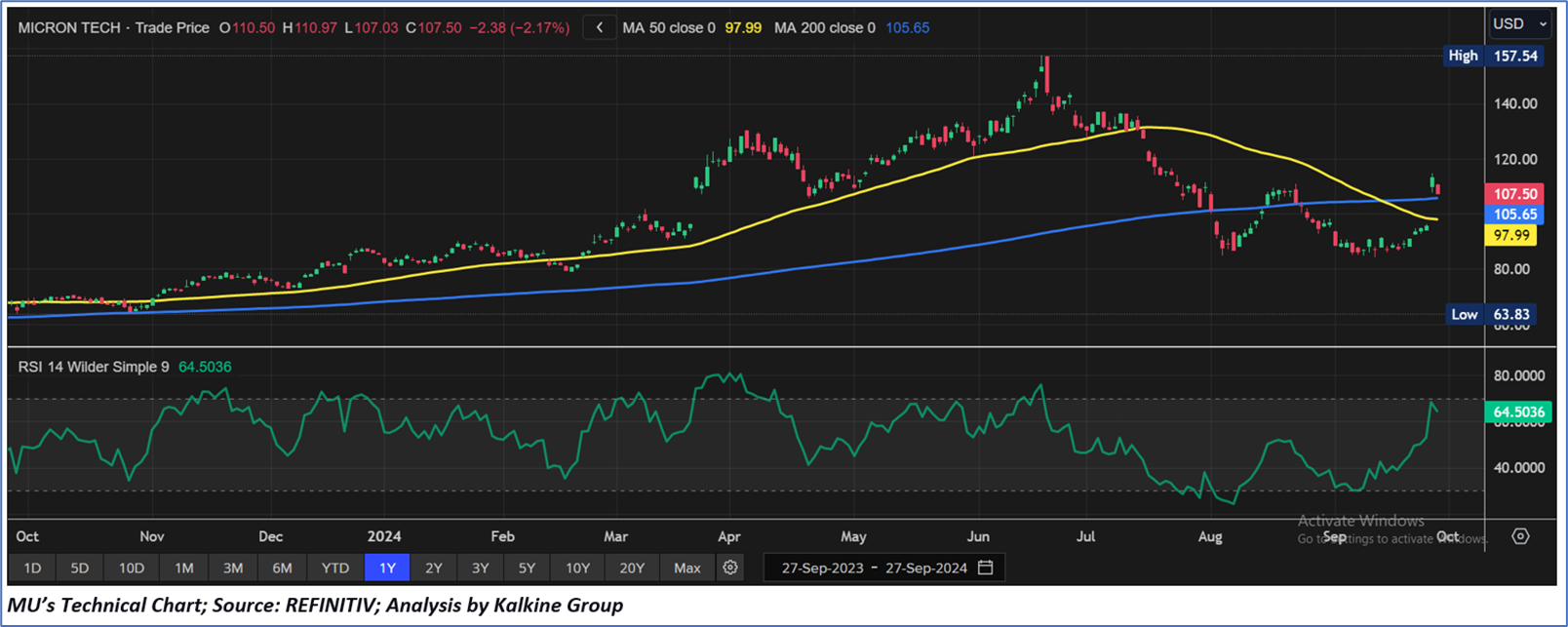Click the Apr label on the time axis

point(729,536)
